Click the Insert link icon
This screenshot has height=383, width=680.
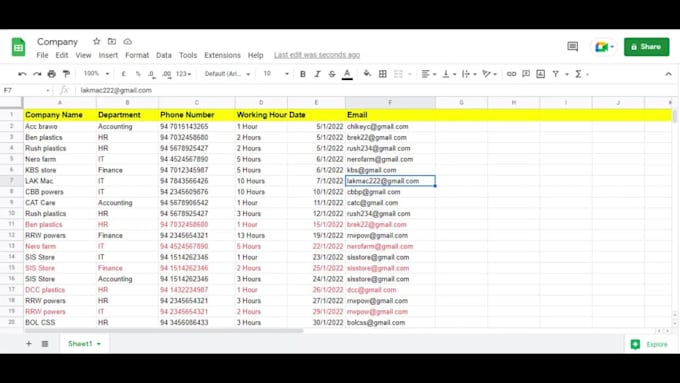[x=511, y=74]
